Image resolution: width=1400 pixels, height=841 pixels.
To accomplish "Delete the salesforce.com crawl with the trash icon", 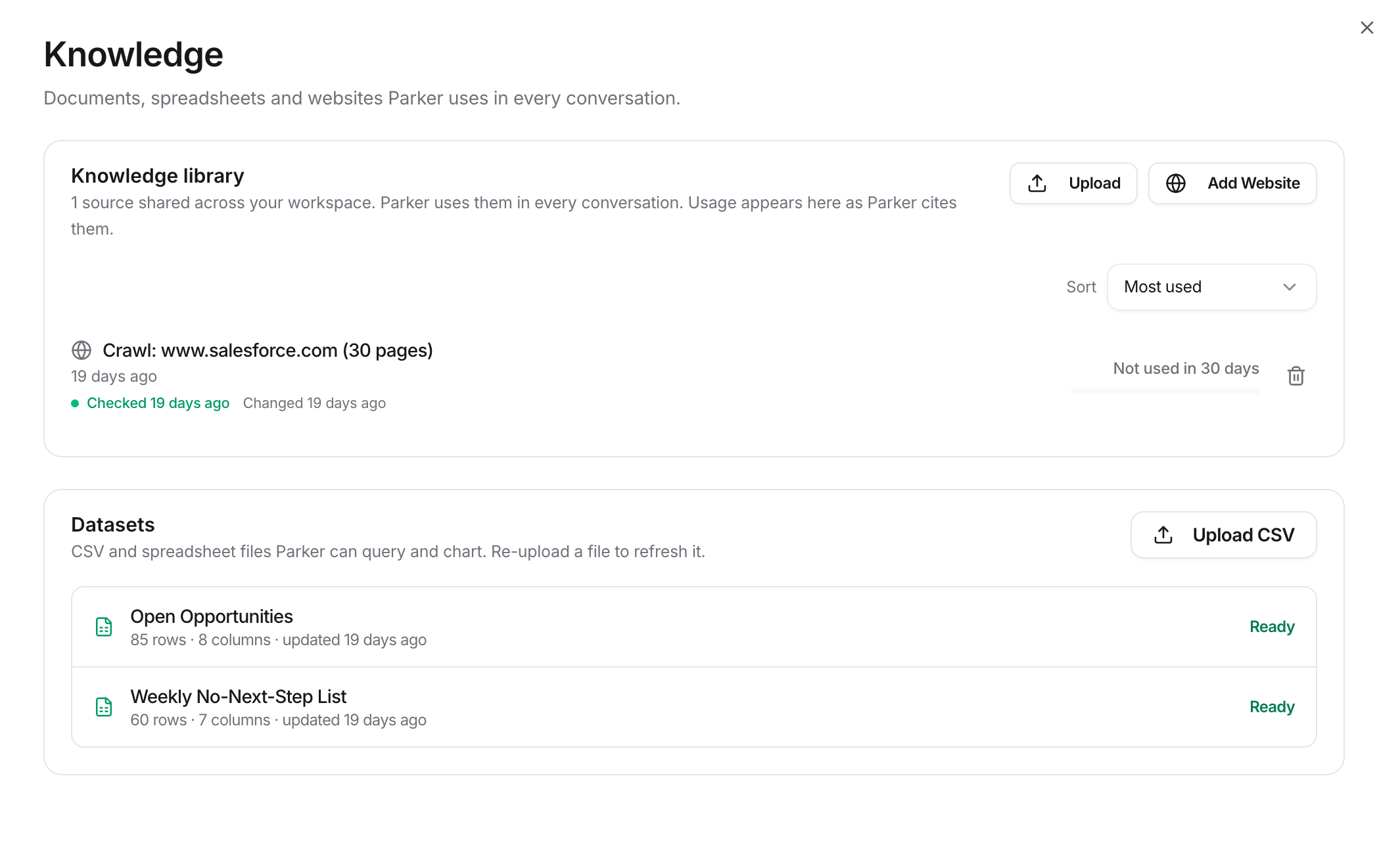I will 1296,376.
